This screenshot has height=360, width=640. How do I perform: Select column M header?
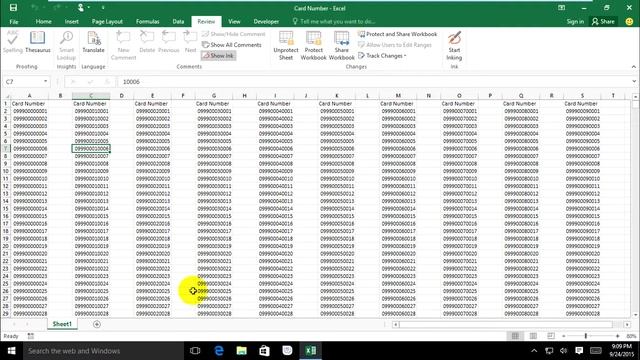(x=398, y=96)
